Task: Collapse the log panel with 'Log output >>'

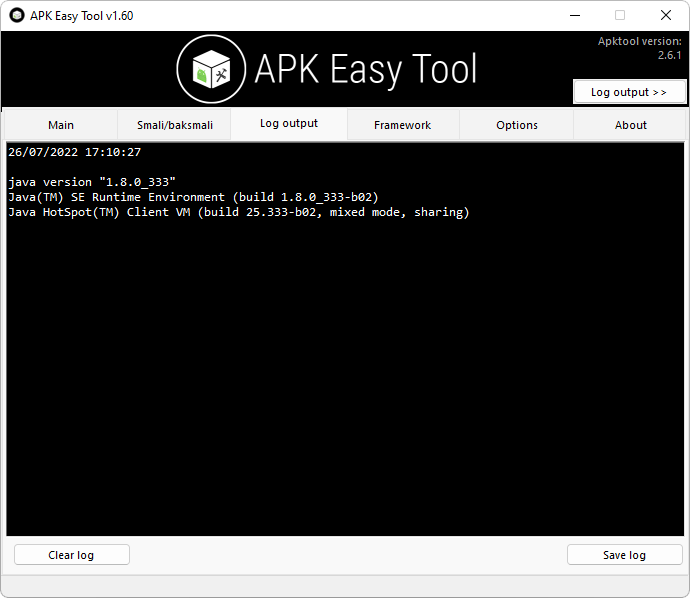Action: coord(629,92)
